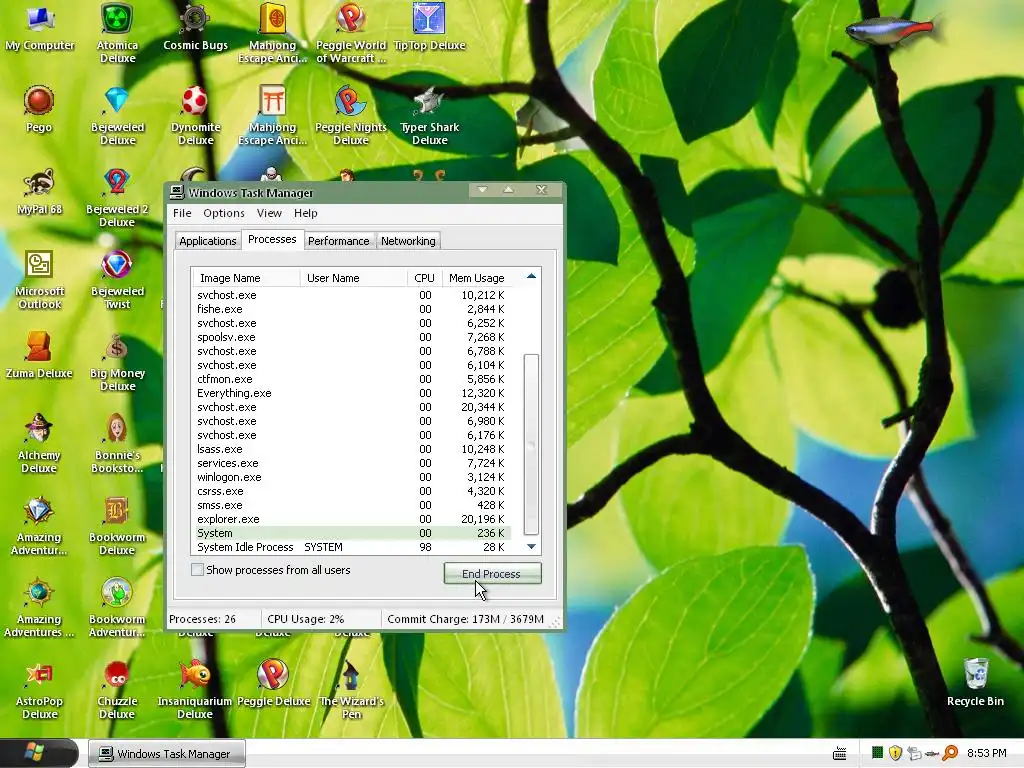Select the Cosmic Bugs desktop icon
The width and height of the screenshot is (1024, 768).
[195, 28]
